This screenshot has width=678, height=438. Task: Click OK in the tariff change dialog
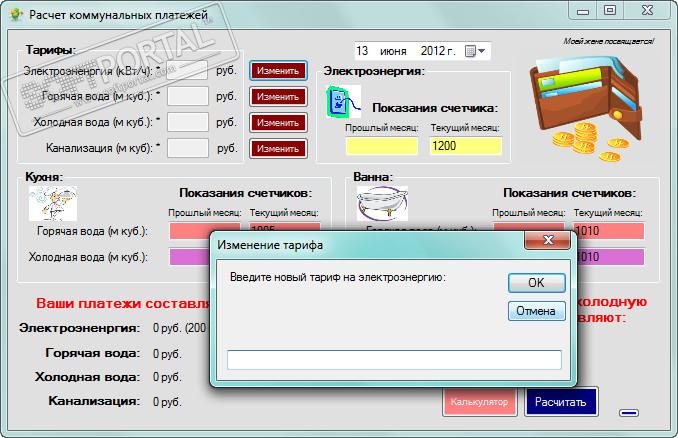536,283
